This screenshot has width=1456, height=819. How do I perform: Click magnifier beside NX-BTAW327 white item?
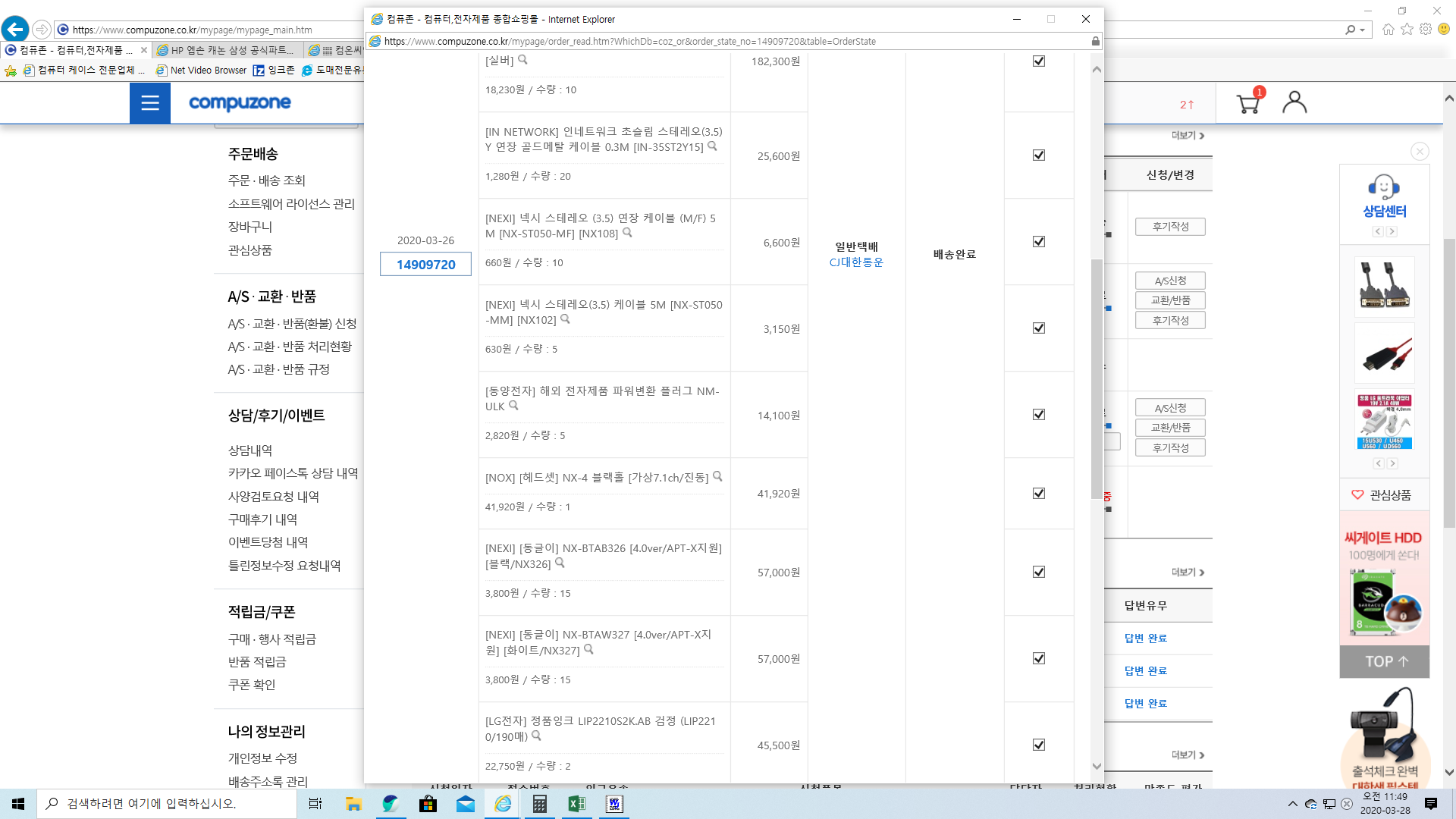tap(588, 649)
